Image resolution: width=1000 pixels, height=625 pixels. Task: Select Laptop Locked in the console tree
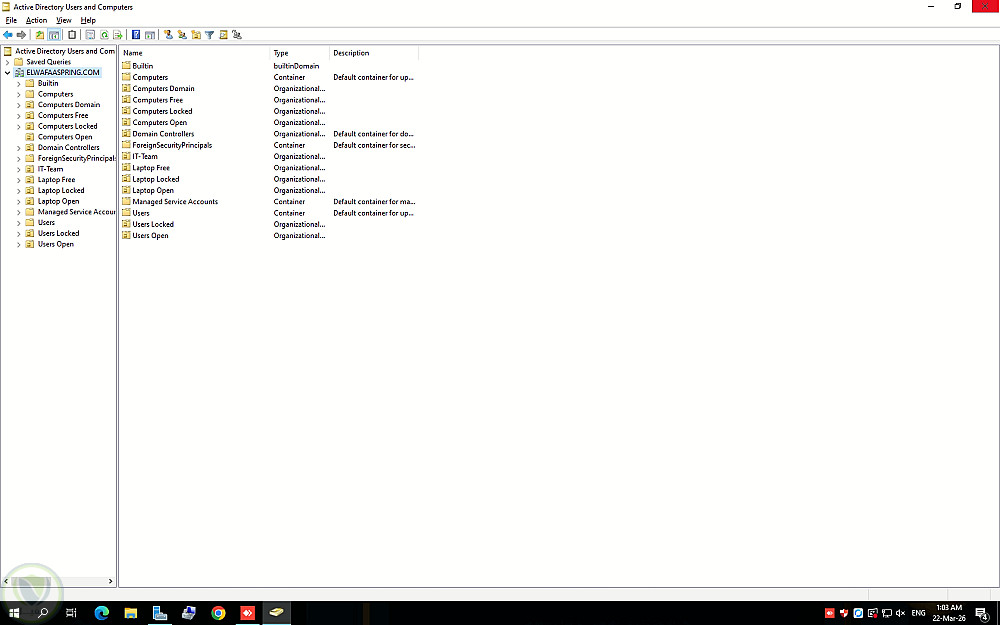[x=61, y=190]
